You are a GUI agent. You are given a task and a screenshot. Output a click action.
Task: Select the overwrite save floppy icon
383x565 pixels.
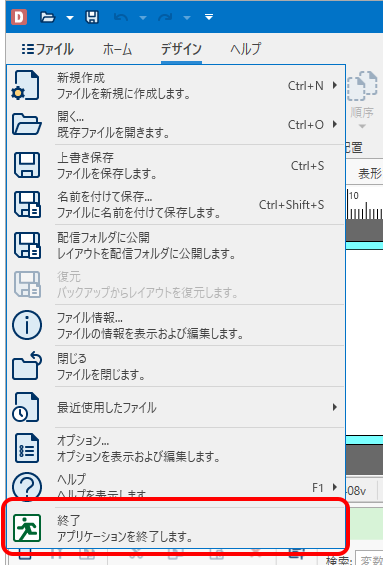click(27, 165)
